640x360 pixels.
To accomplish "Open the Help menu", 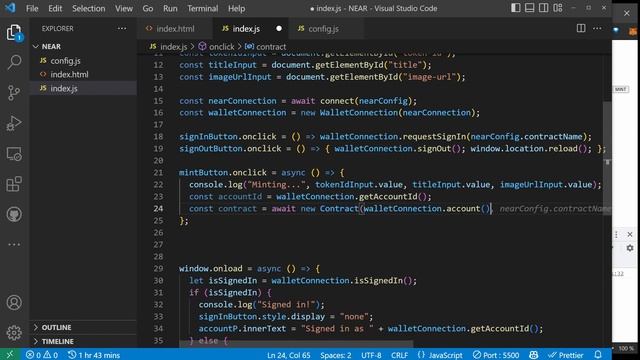I will pyautogui.click(x=236, y=8).
